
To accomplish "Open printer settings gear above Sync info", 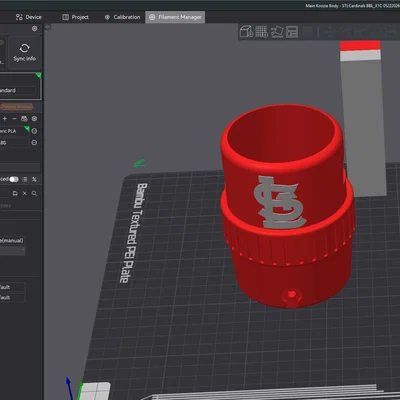I will [34, 29].
